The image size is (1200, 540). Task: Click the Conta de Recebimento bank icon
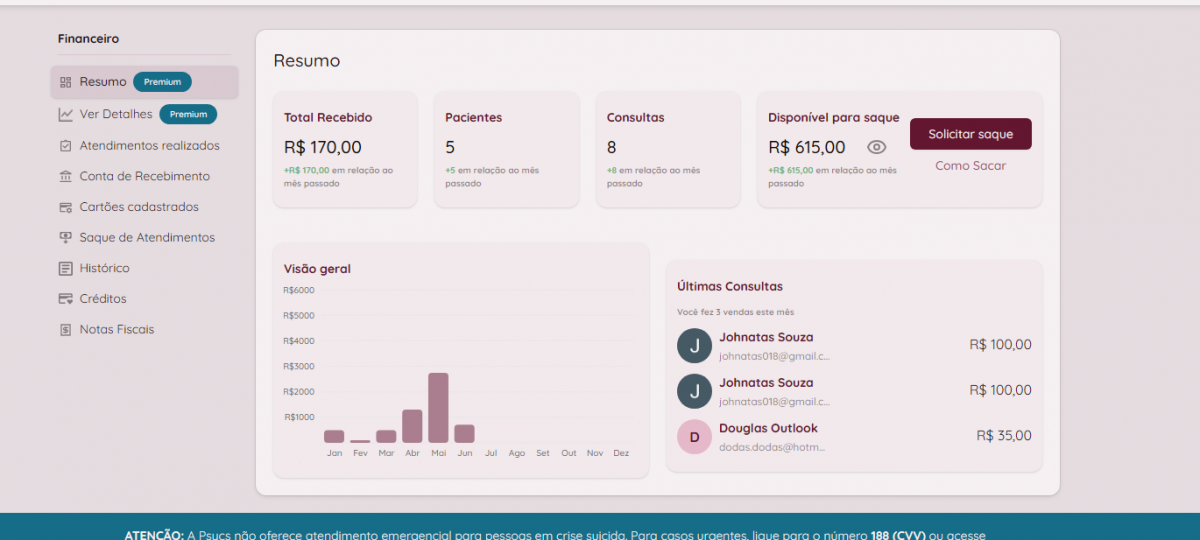point(65,176)
